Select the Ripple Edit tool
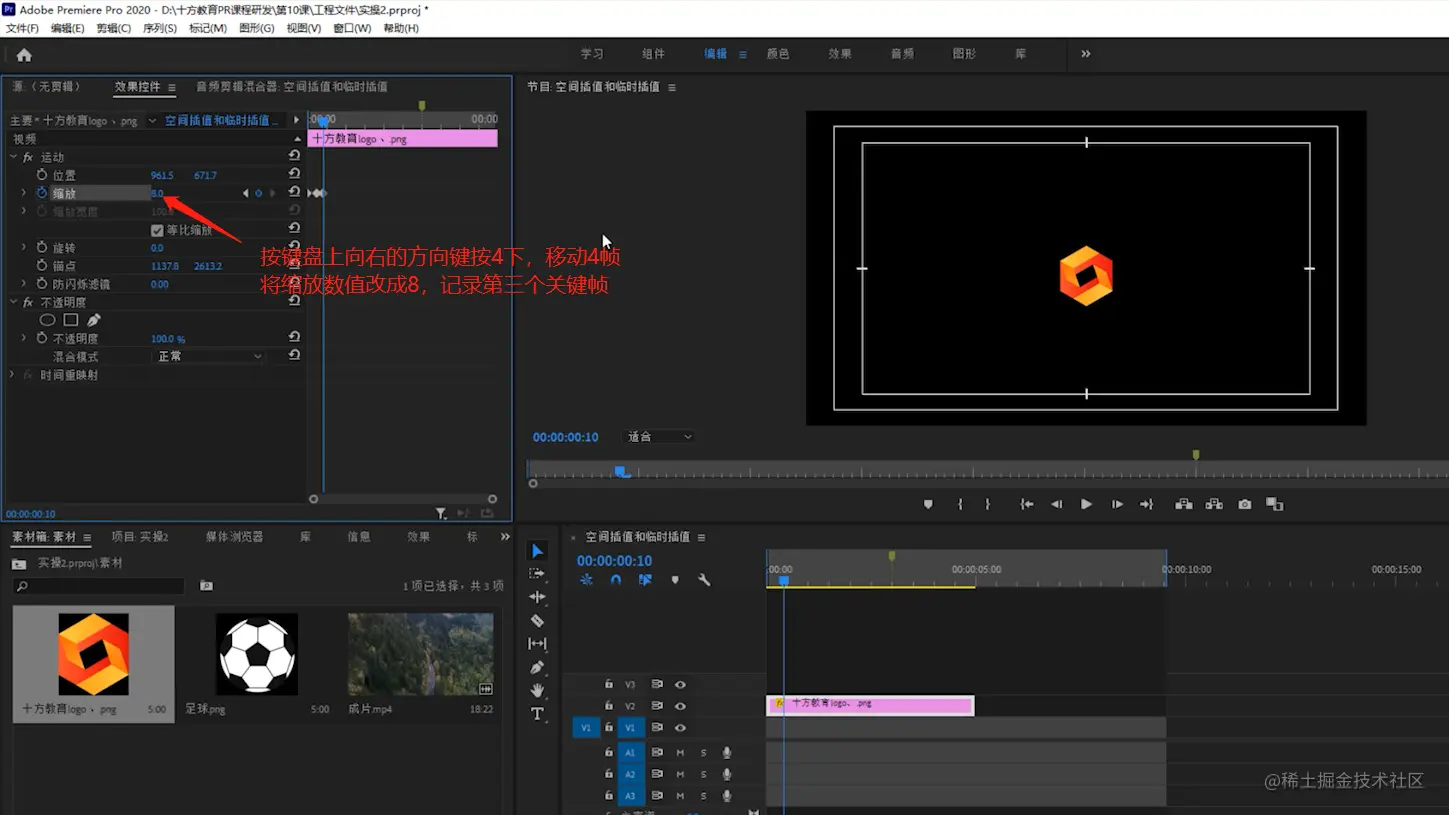Screen dimensions: 1449x815 coord(537,597)
